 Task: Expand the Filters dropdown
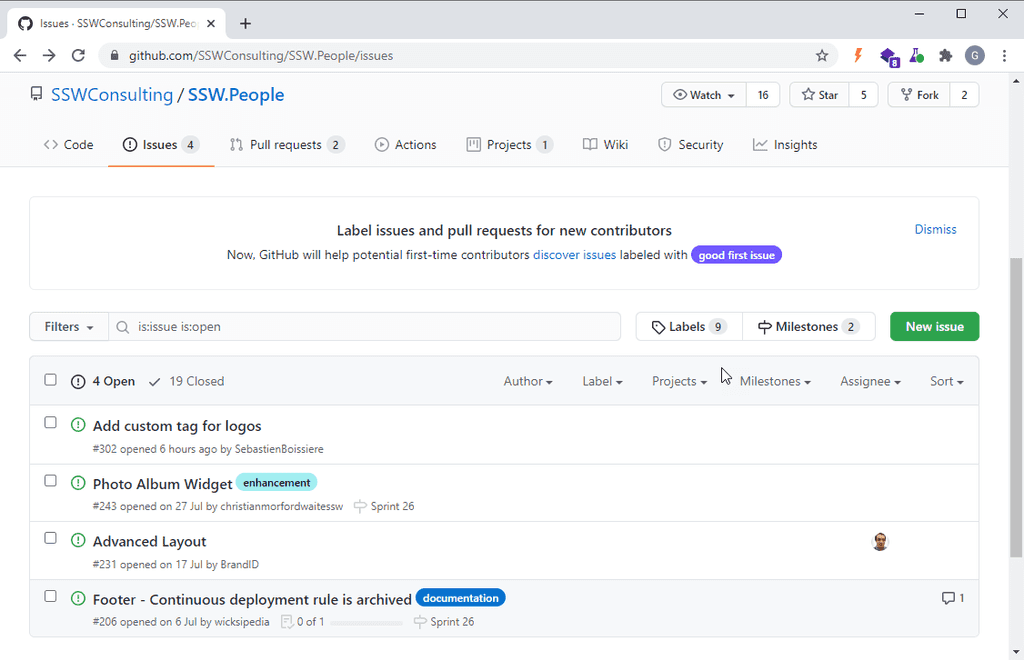click(68, 326)
